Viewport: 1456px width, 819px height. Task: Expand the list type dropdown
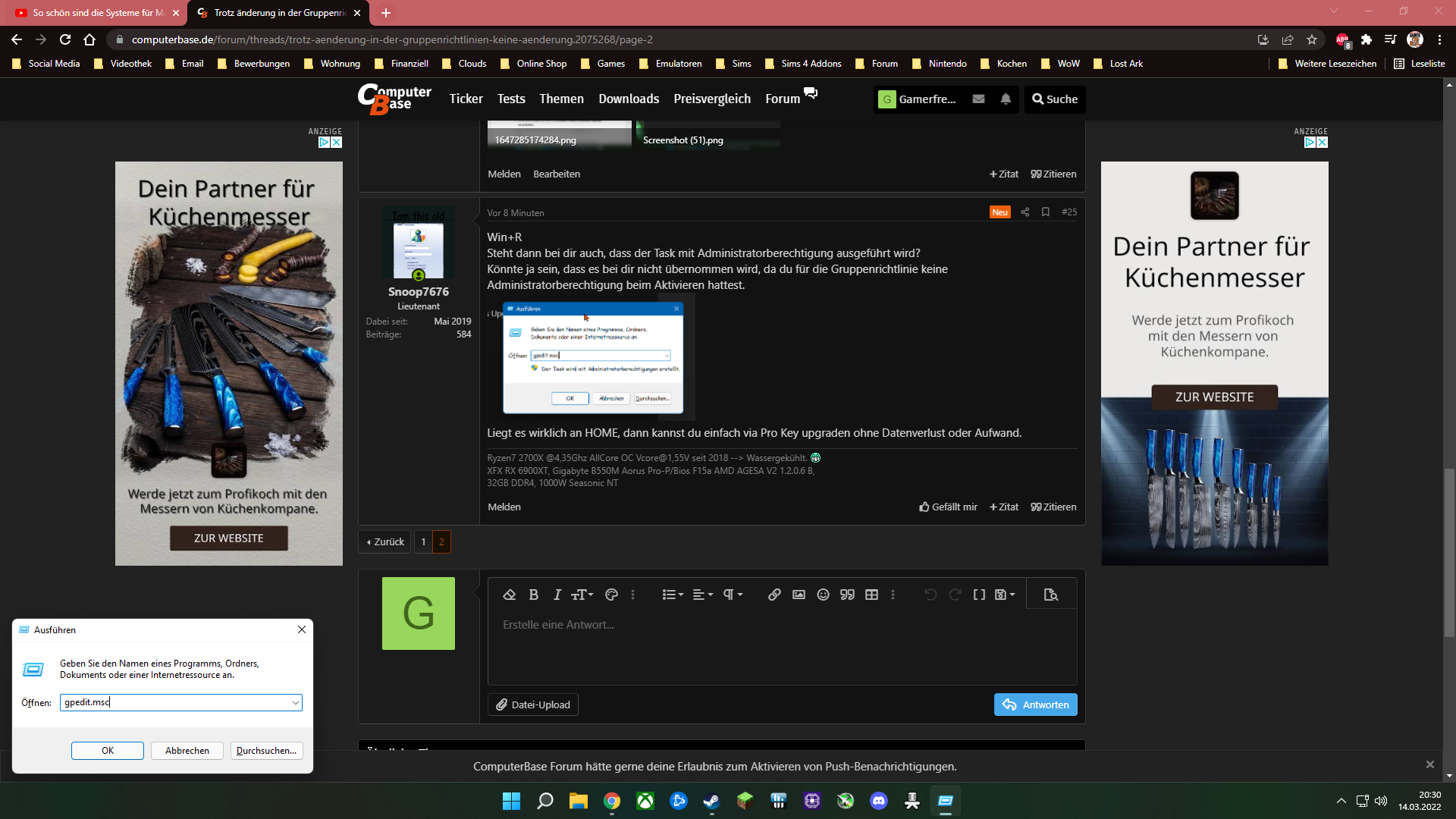pos(673,595)
